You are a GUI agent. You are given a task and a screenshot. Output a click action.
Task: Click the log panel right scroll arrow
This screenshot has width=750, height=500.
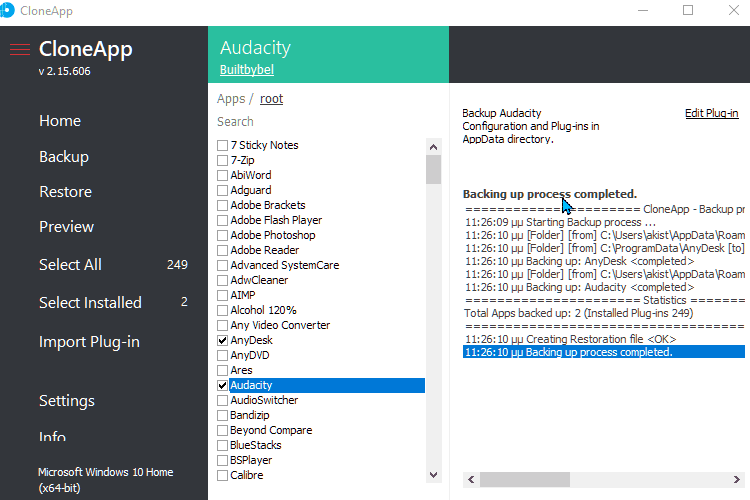(737, 479)
